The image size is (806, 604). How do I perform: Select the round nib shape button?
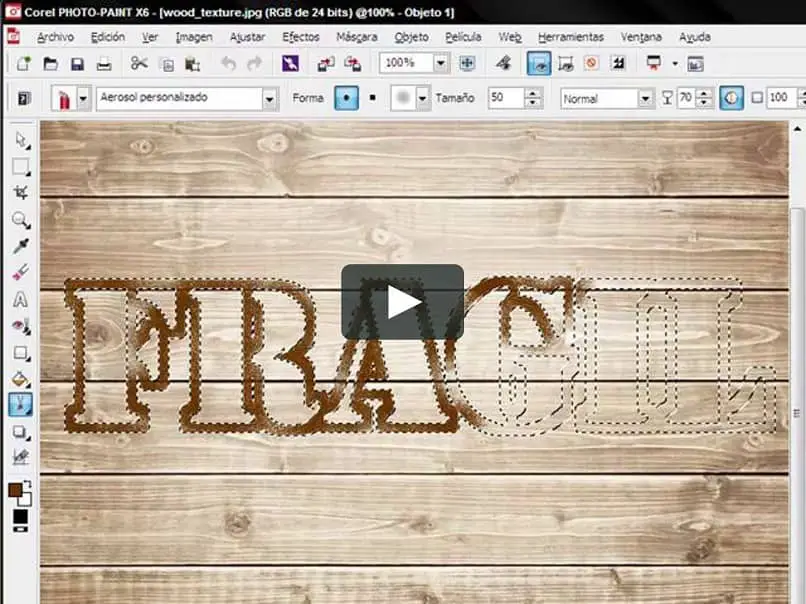point(346,98)
